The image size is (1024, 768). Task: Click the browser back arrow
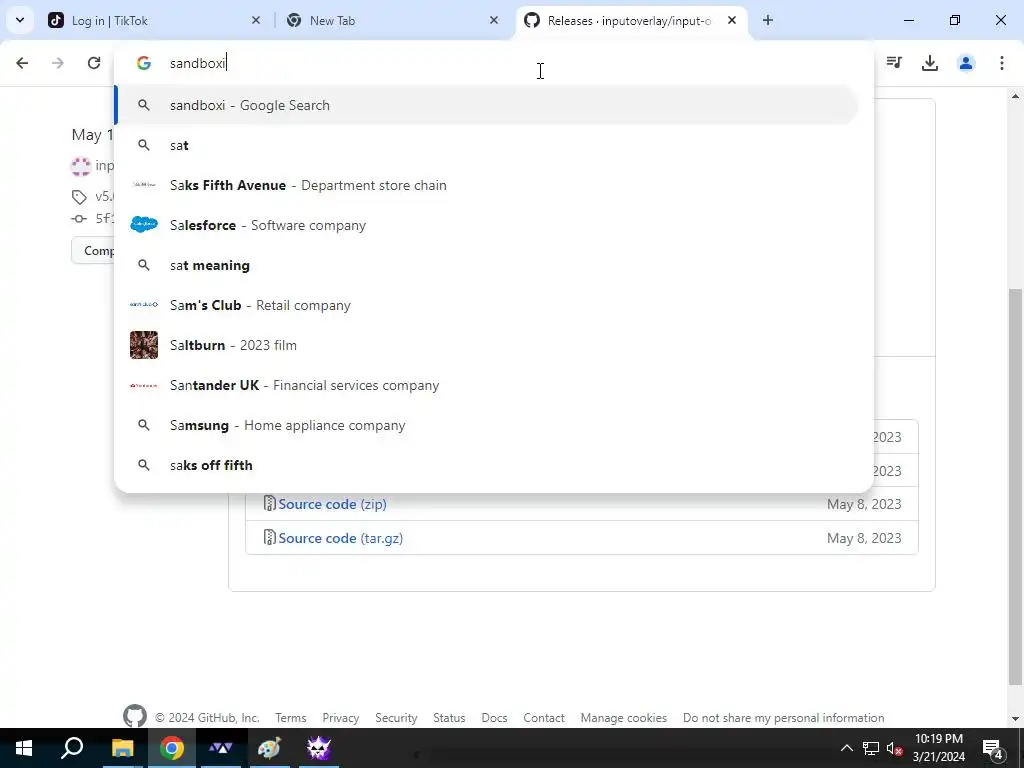pos(22,63)
